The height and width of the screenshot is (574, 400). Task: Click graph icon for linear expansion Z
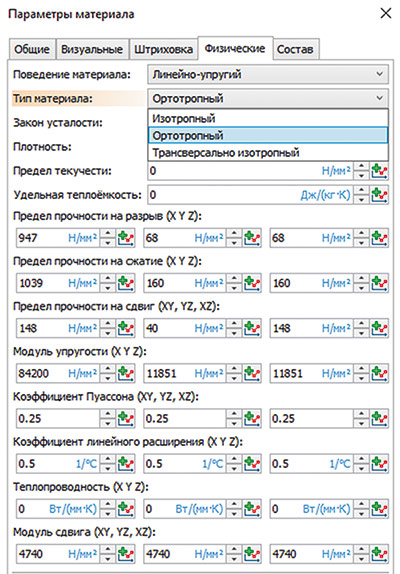(379, 464)
